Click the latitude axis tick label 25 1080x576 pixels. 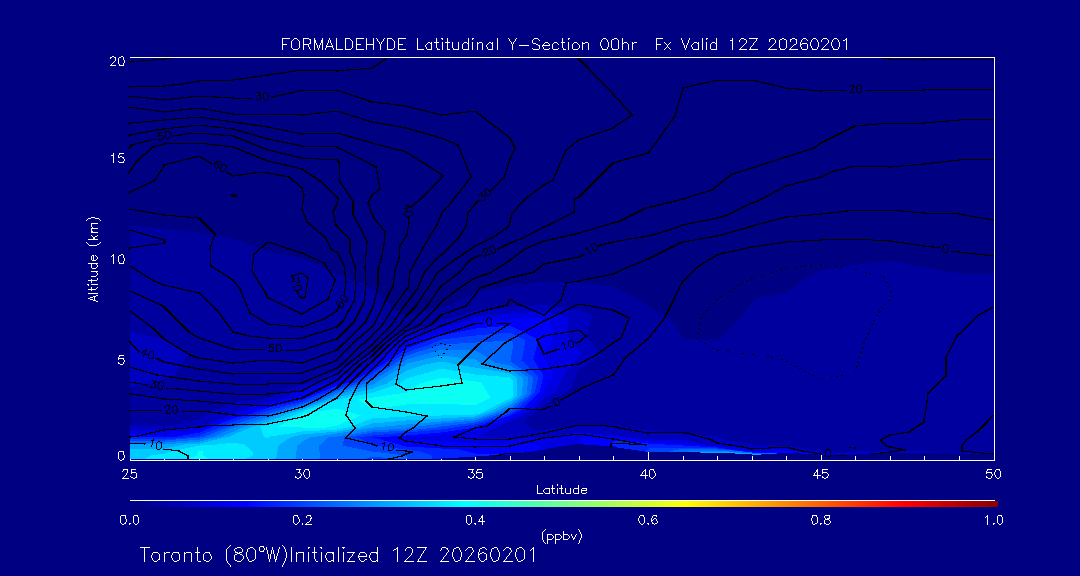[129, 474]
